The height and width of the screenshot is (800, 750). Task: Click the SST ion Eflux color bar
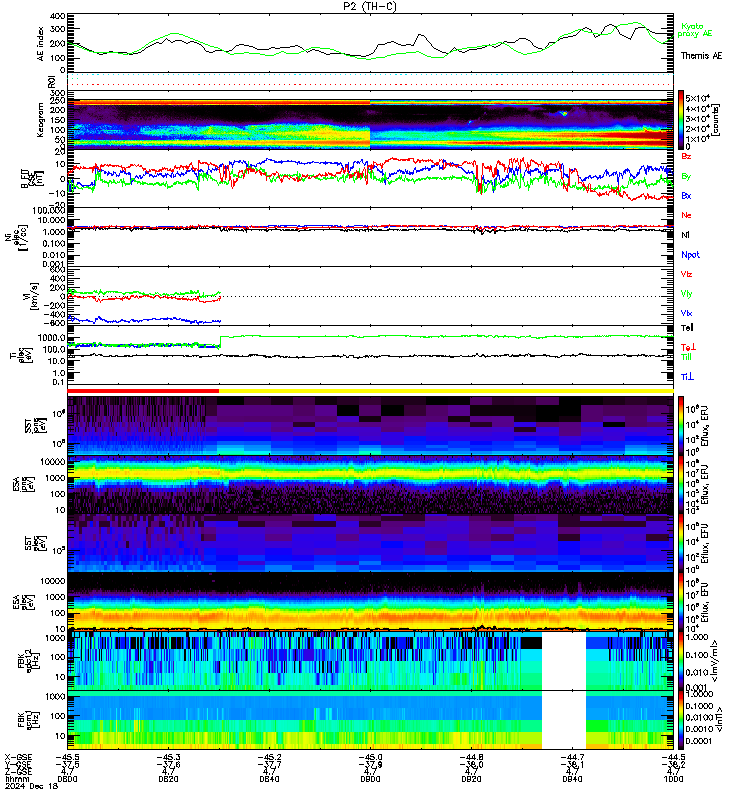pos(681,426)
